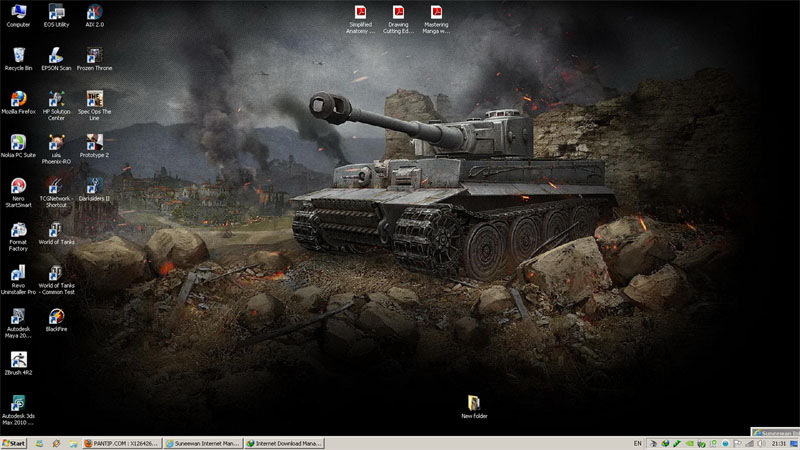
Task: Open the Recycle Bin
Action: [x=18, y=59]
